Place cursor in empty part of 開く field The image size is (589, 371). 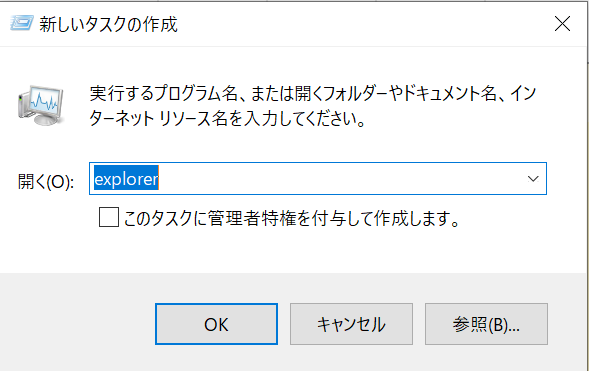pos(338,179)
